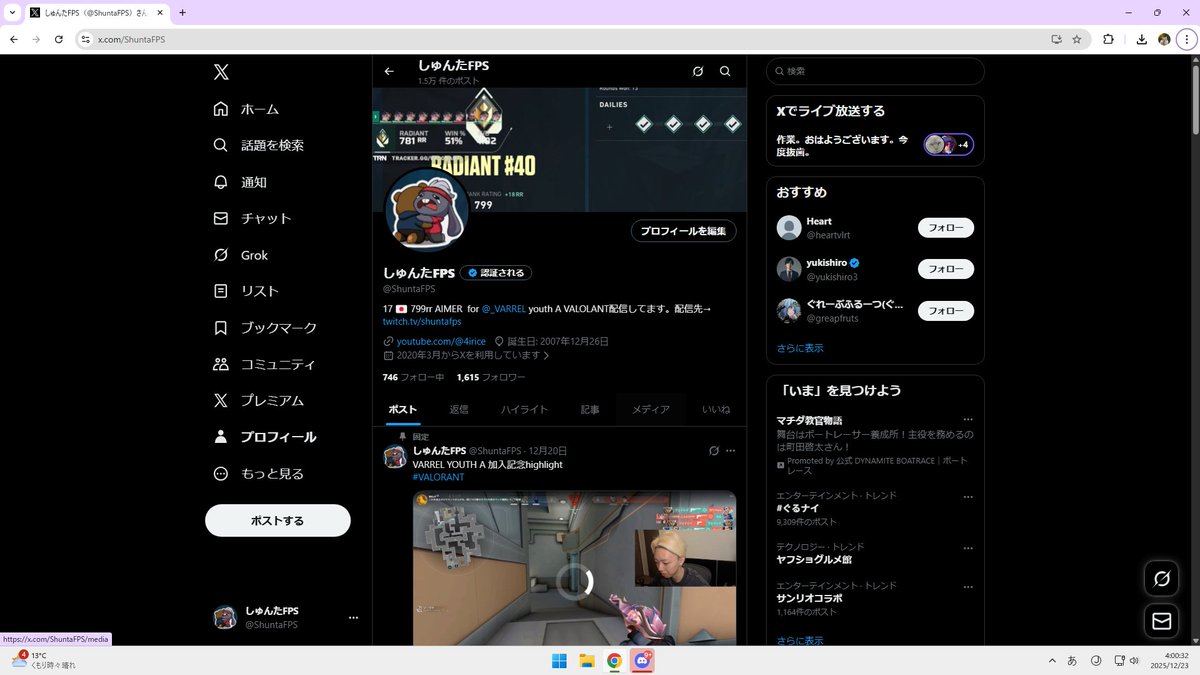Open チャット in sidebar
The height and width of the screenshot is (675, 1200).
click(x=252, y=218)
